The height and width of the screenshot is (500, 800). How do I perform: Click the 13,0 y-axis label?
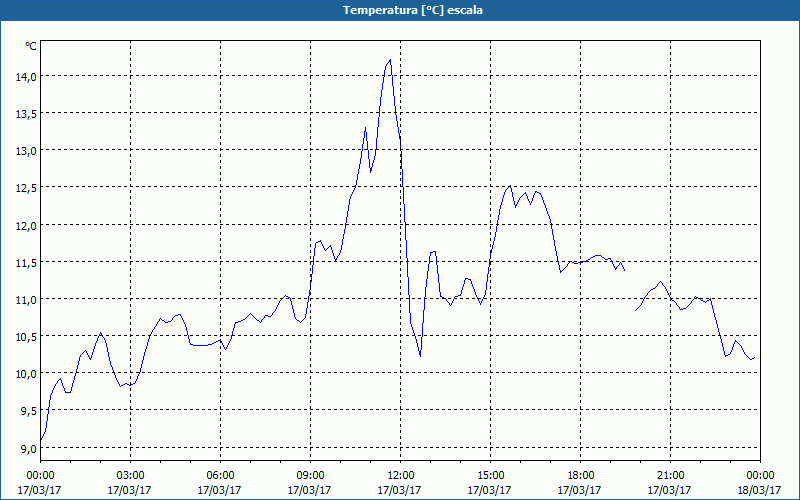pos(26,151)
